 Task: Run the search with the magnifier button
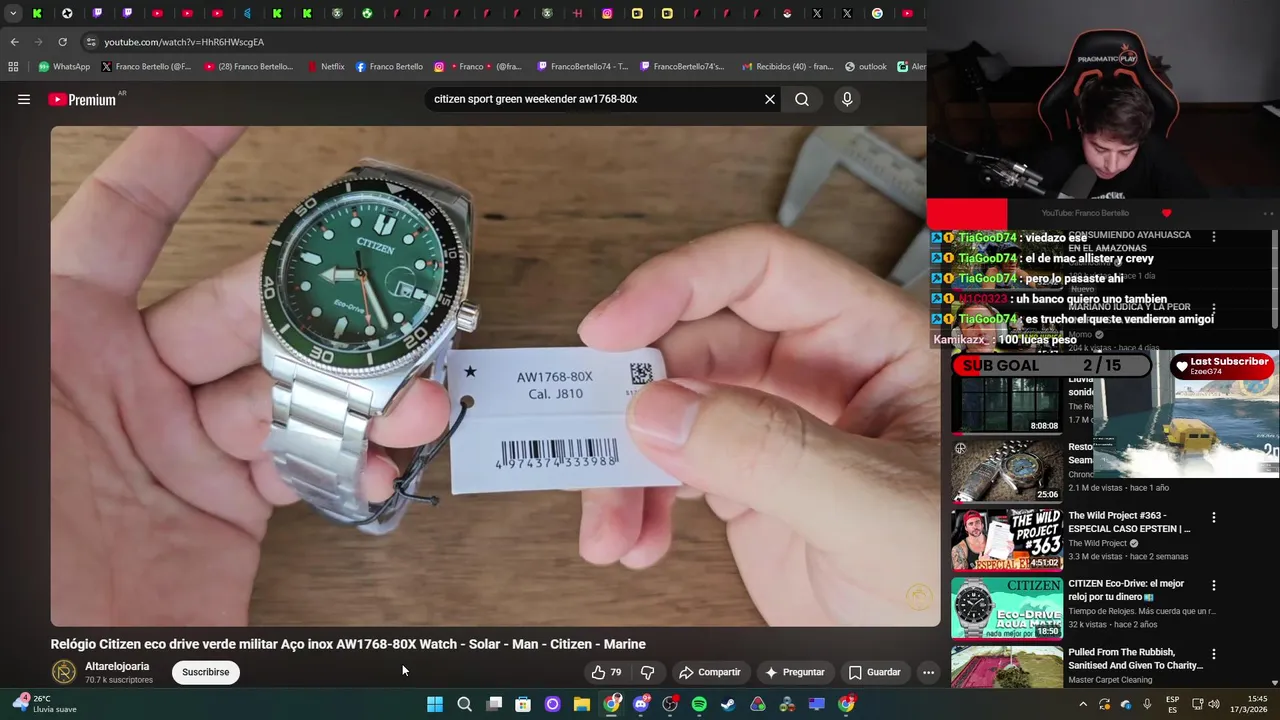tap(802, 99)
